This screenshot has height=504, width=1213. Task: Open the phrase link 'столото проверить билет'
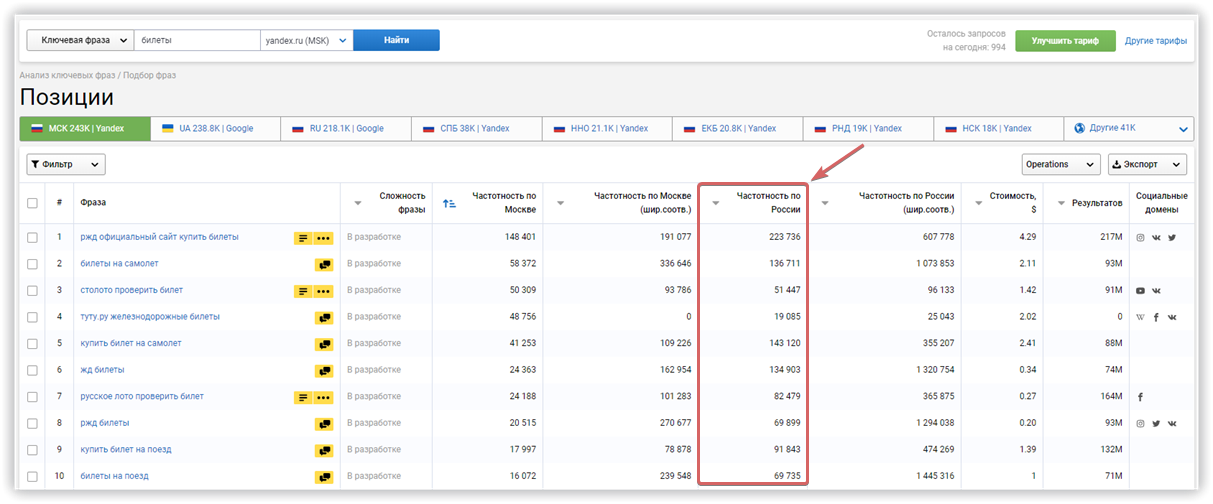click(x=131, y=290)
